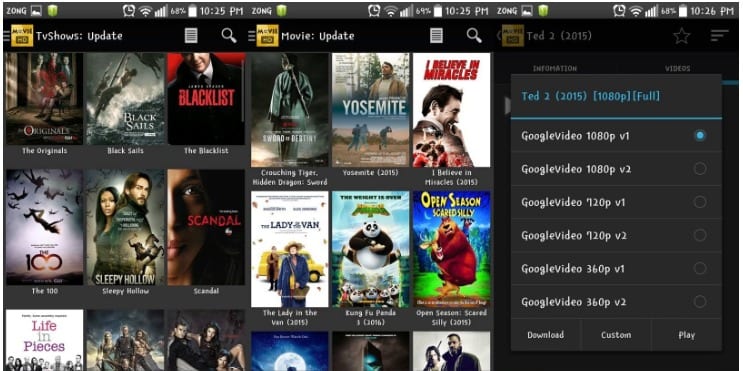
Task: Tap the Movie HD logo in Movie header
Action: (x=268, y=36)
